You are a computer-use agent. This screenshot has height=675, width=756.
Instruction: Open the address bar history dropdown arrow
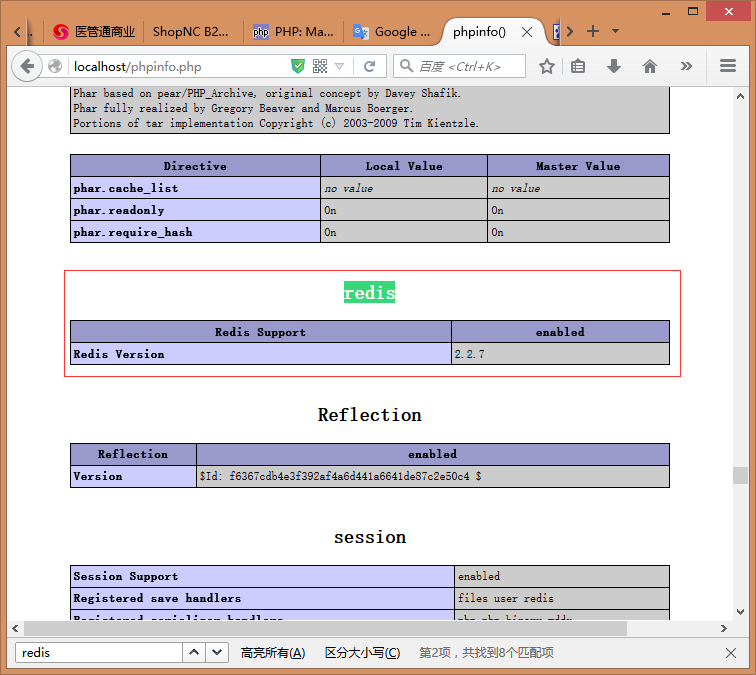click(x=340, y=66)
